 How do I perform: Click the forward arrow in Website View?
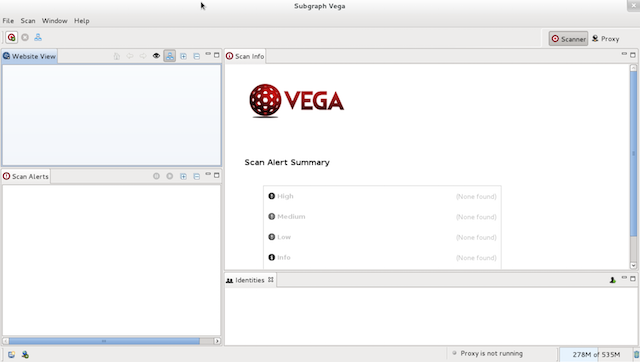pyautogui.click(x=143, y=56)
